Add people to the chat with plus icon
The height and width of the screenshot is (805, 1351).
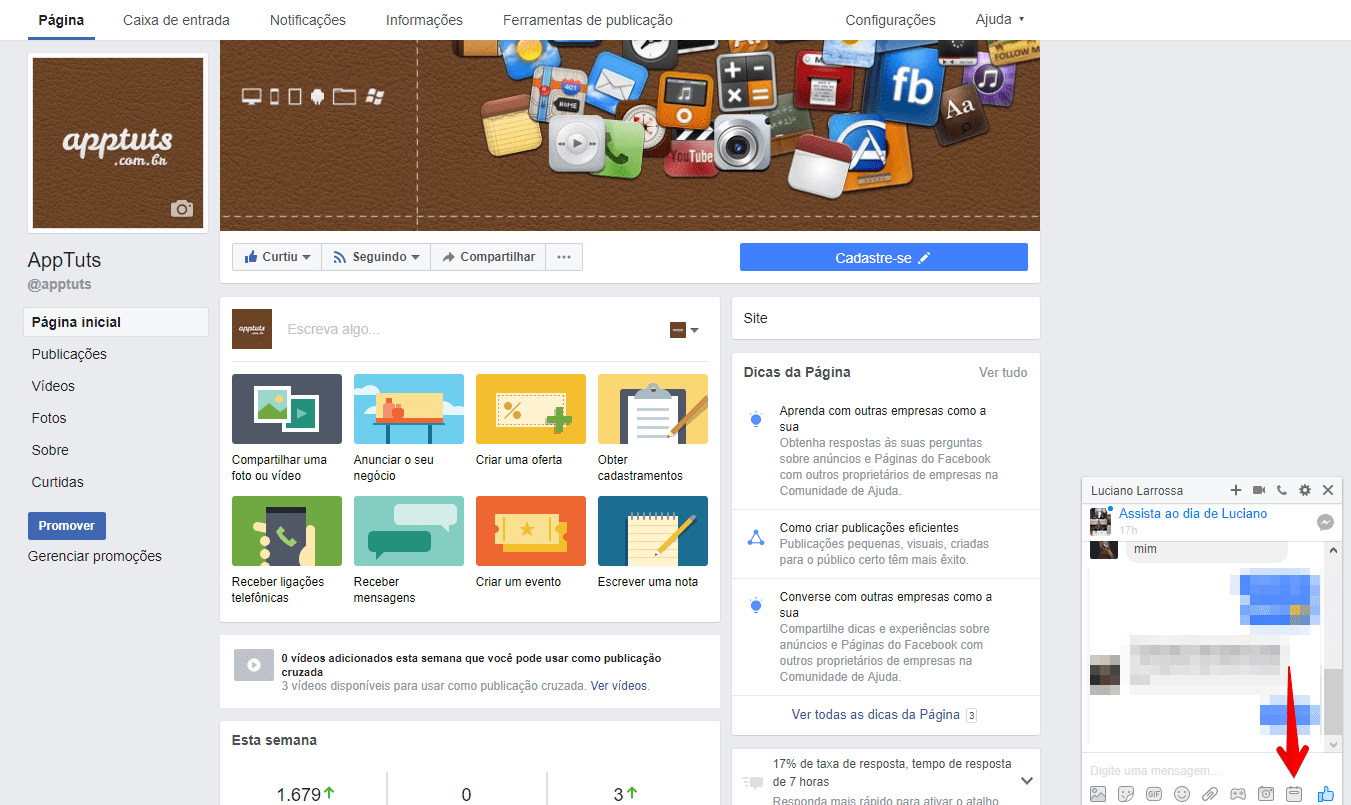click(x=1236, y=490)
